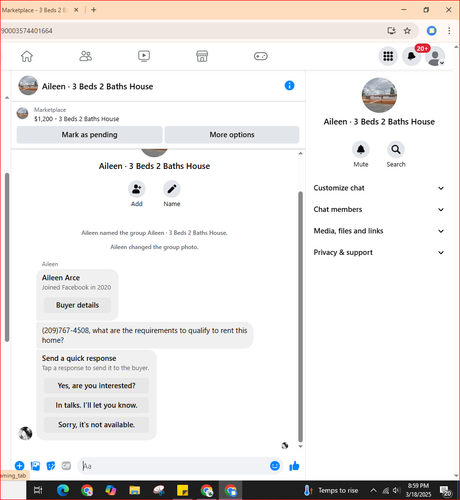Click More options button
460x500 pixels.
[x=232, y=135]
